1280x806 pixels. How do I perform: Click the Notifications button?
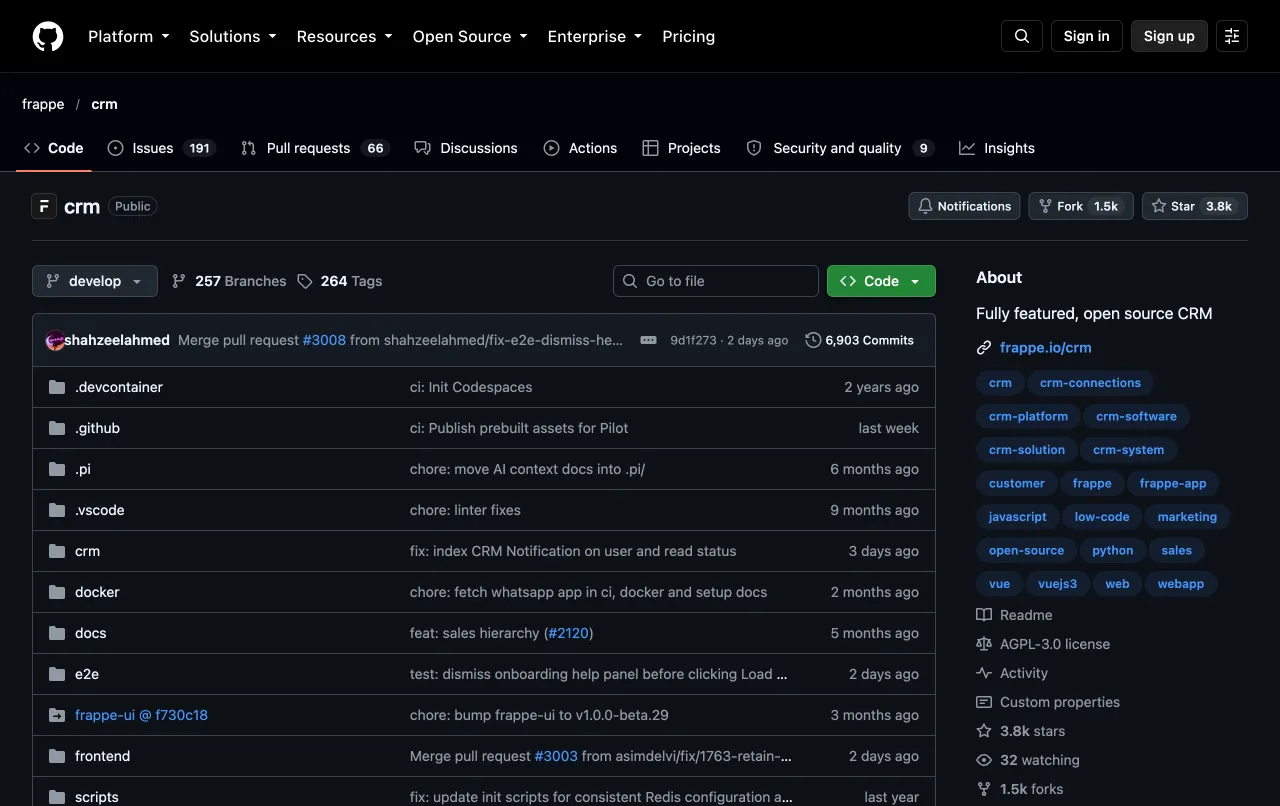coord(964,206)
